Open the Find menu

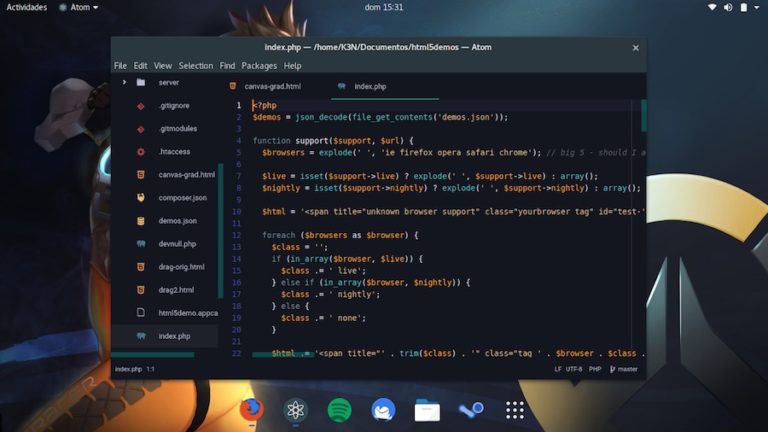coord(227,66)
